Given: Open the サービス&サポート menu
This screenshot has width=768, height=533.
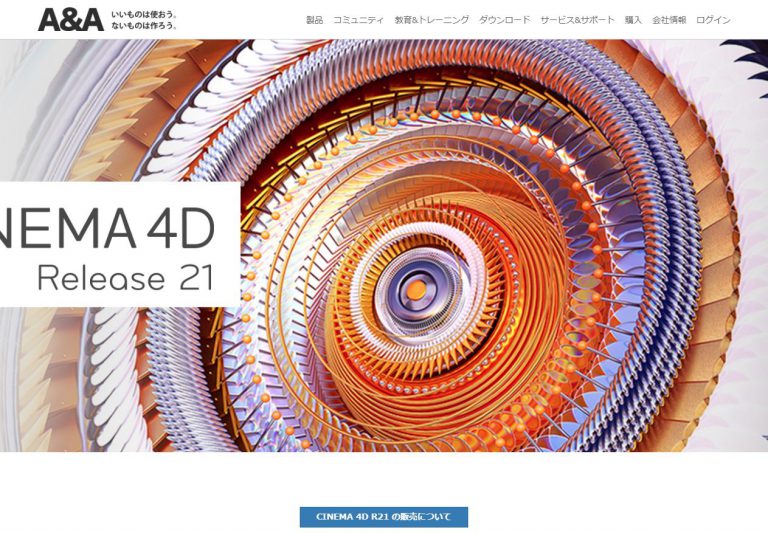Looking at the screenshot, I should click(577, 20).
